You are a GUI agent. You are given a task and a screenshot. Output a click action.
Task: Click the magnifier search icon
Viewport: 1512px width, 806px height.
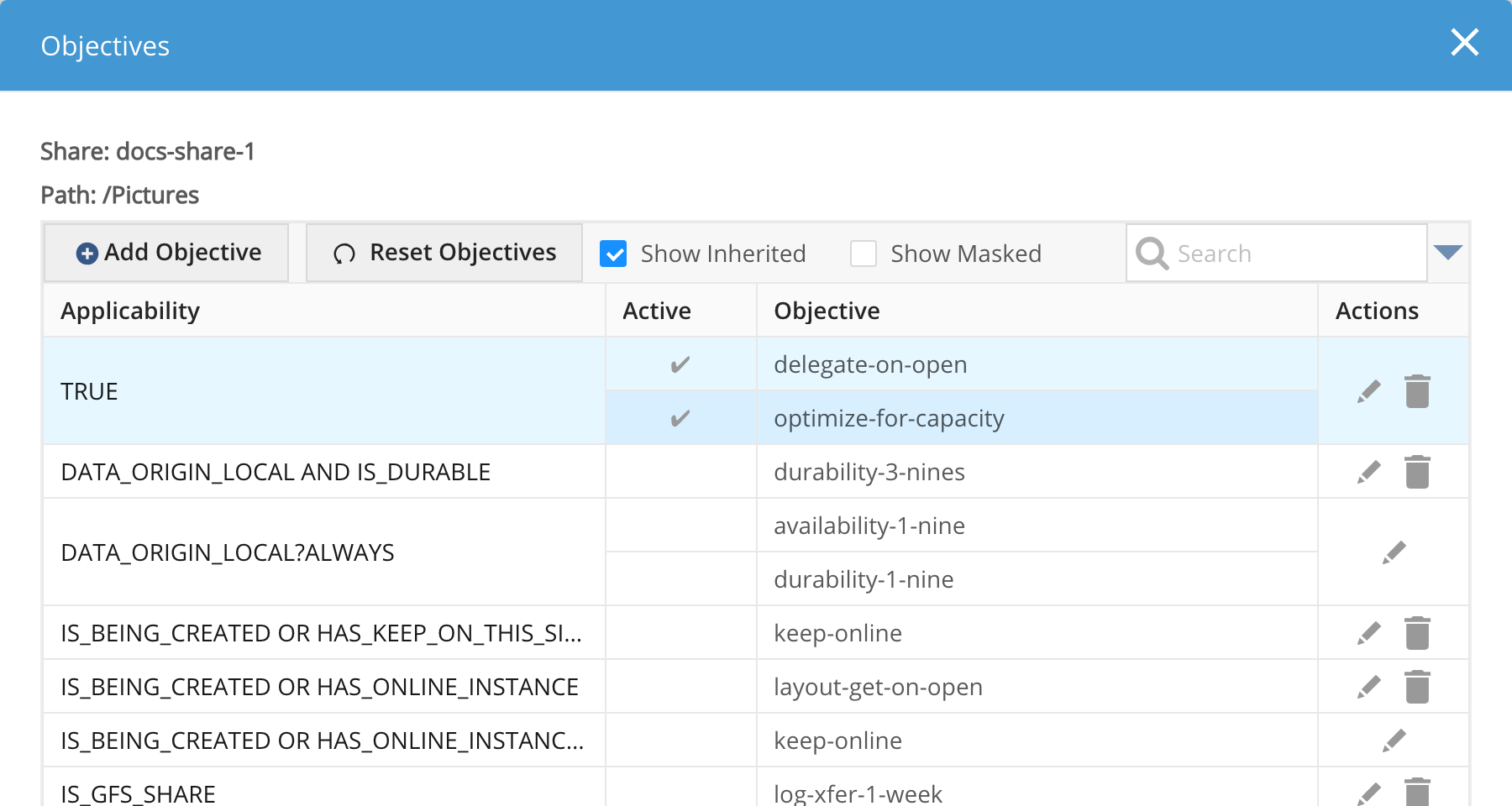[1152, 253]
